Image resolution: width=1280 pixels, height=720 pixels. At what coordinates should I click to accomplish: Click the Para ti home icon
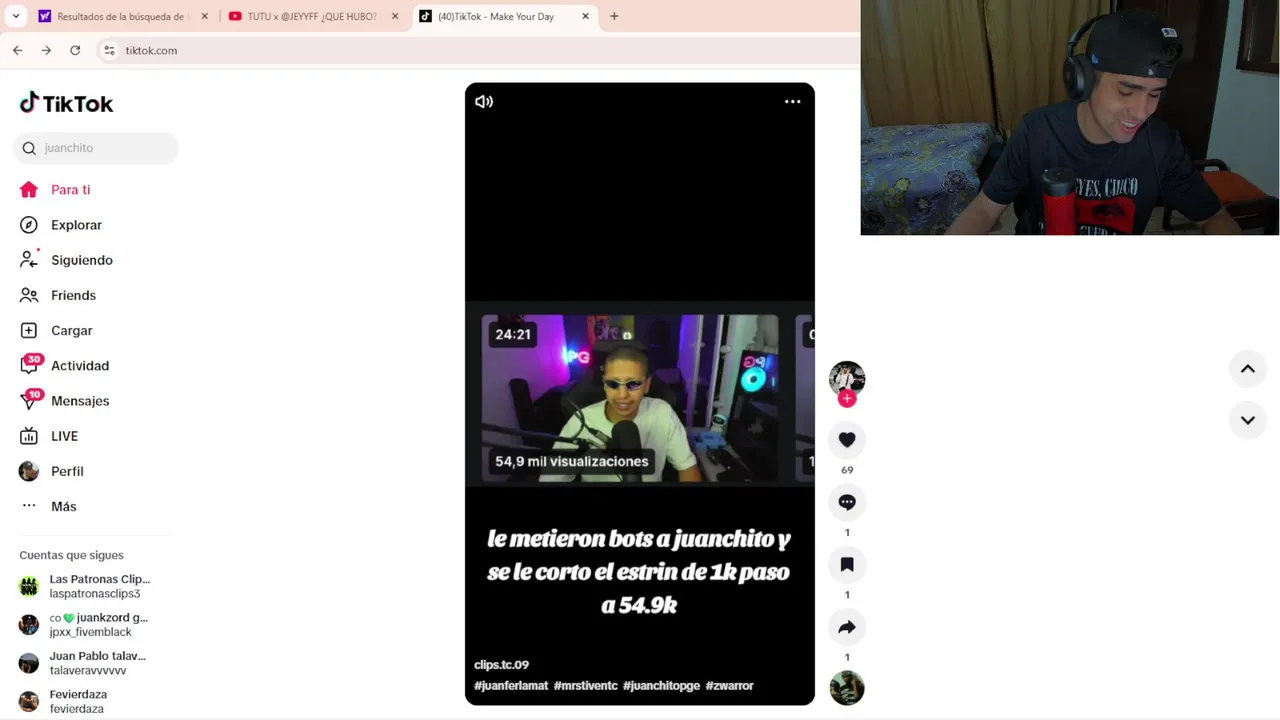pyautogui.click(x=29, y=190)
